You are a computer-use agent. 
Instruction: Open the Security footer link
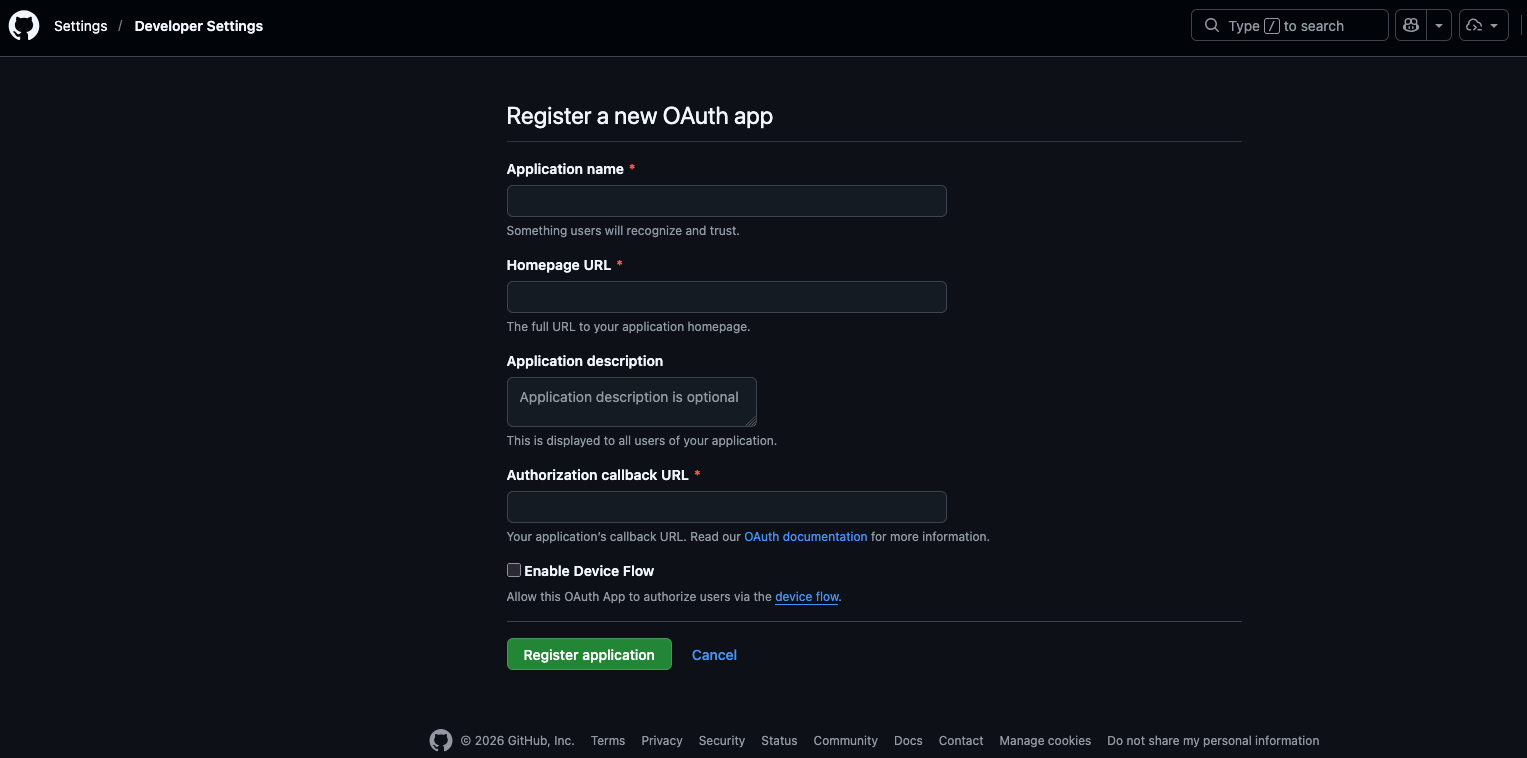(722, 741)
